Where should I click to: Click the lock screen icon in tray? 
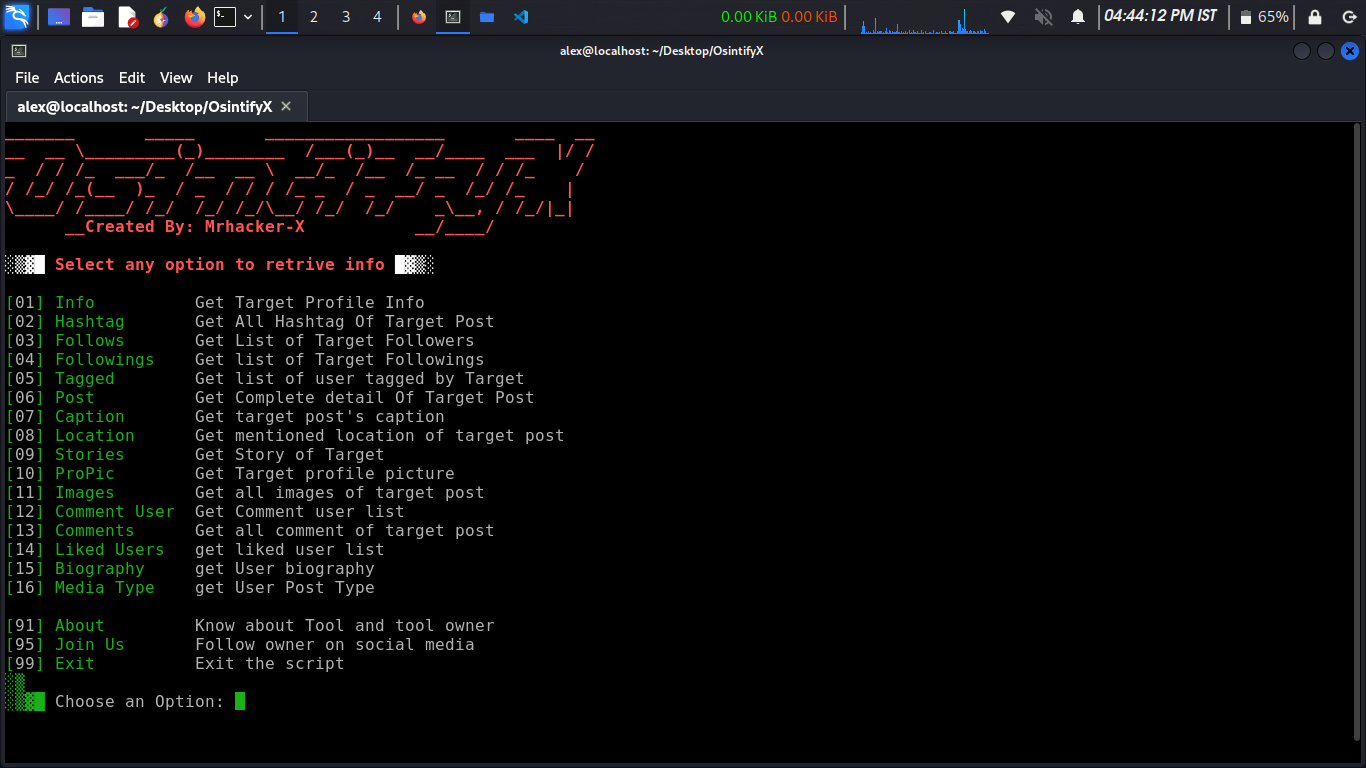pos(1316,17)
